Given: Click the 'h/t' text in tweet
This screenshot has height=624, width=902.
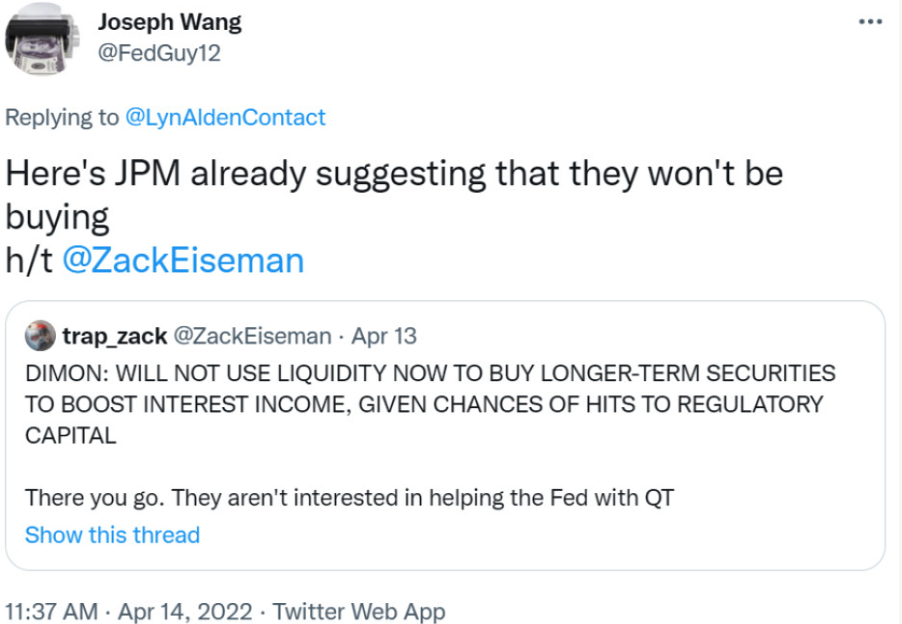Looking at the screenshot, I should (30, 260).
